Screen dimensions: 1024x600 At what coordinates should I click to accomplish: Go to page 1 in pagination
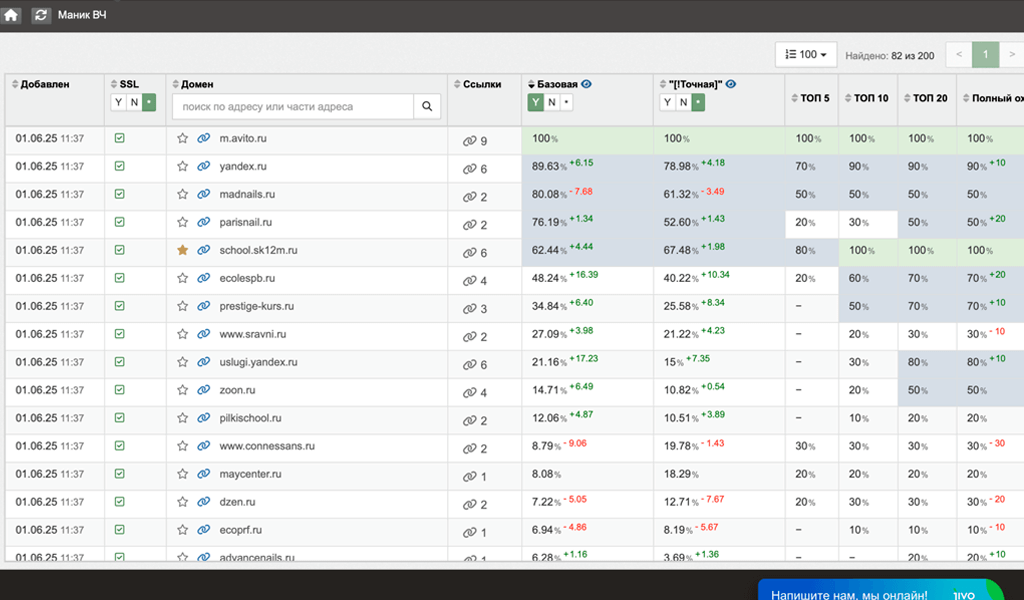986,55
